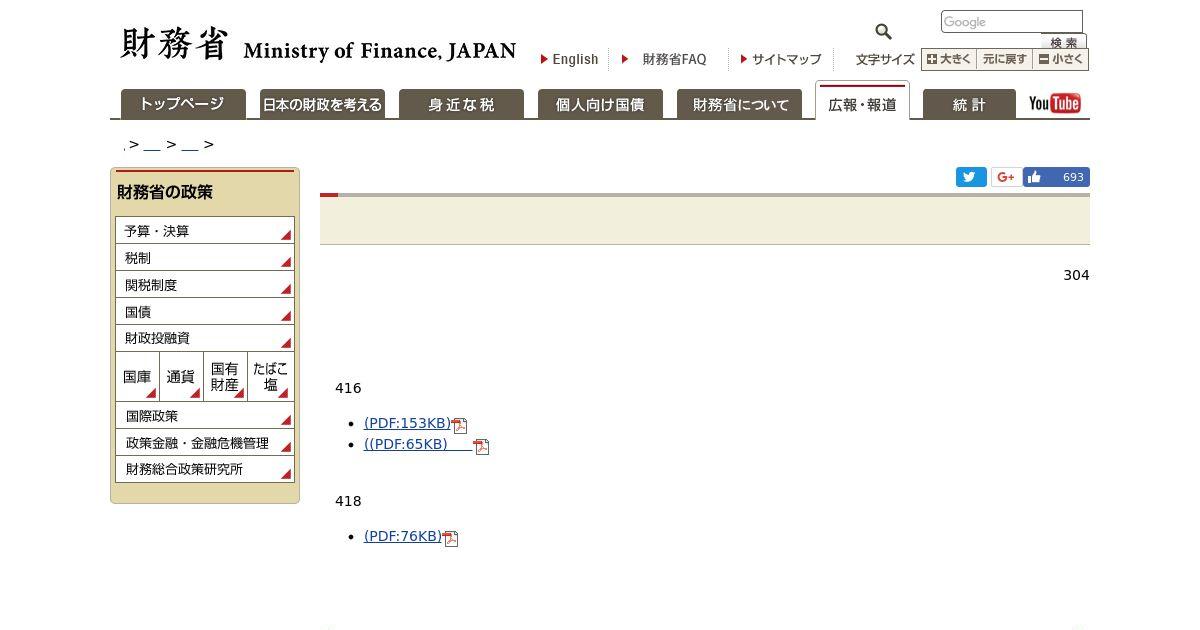
Task: Open the (PDF:76KB) document link
Action: pyautogui.click(x=403, y=536)
